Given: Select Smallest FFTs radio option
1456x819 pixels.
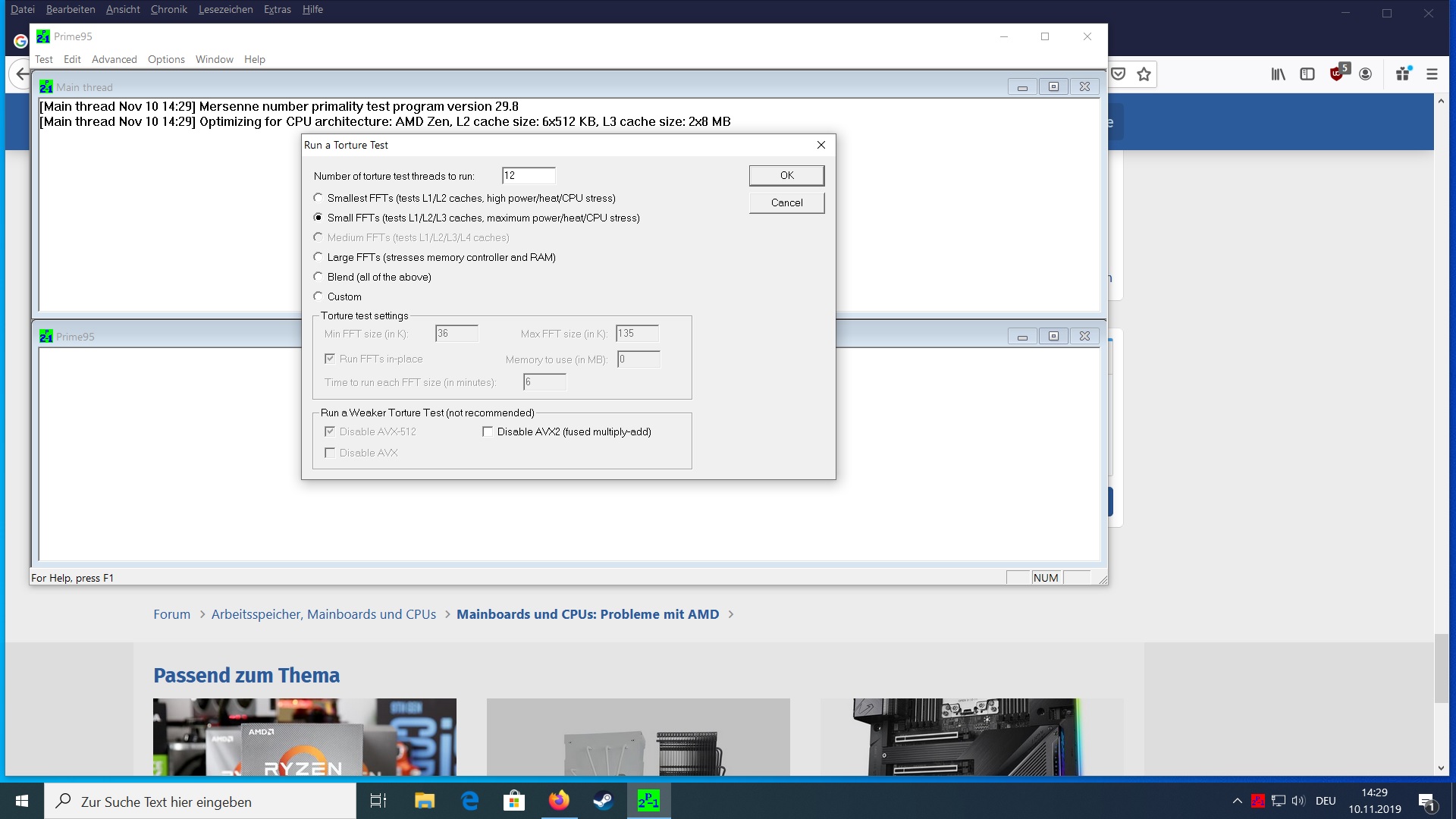Looking at the screenshot, I should pos(318,198).
